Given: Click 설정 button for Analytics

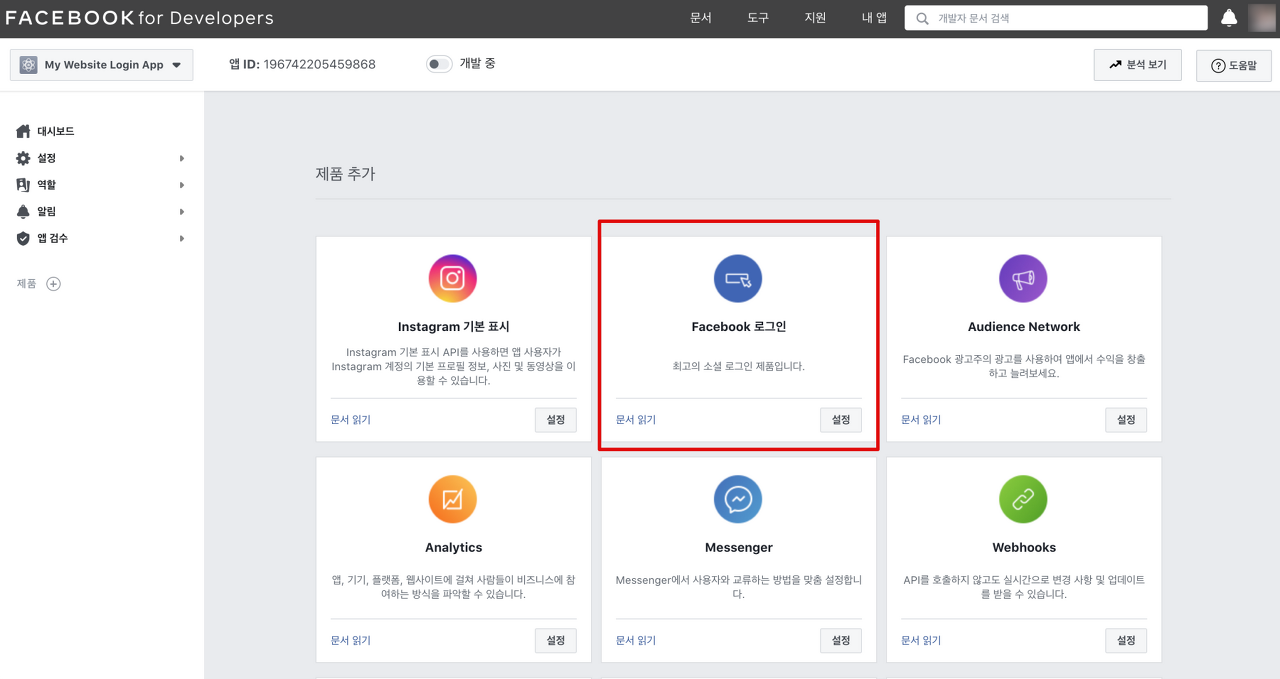Looking at the screenshot, I should [x=556, y=640].
